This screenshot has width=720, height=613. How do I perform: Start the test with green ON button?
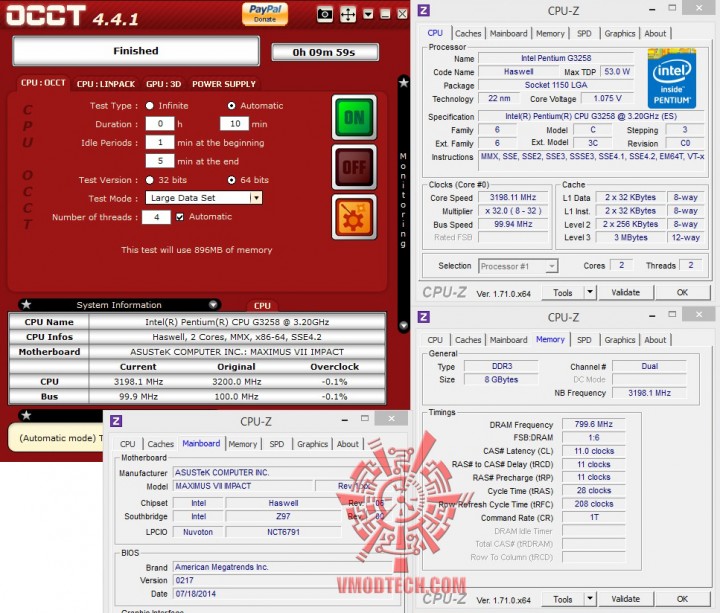354,117
